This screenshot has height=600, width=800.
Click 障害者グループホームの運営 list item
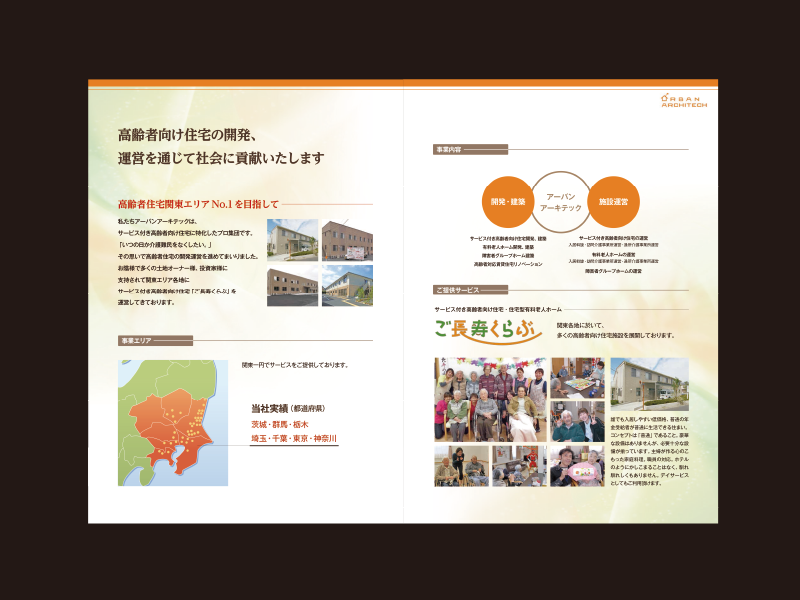click(x=613, y=271)
